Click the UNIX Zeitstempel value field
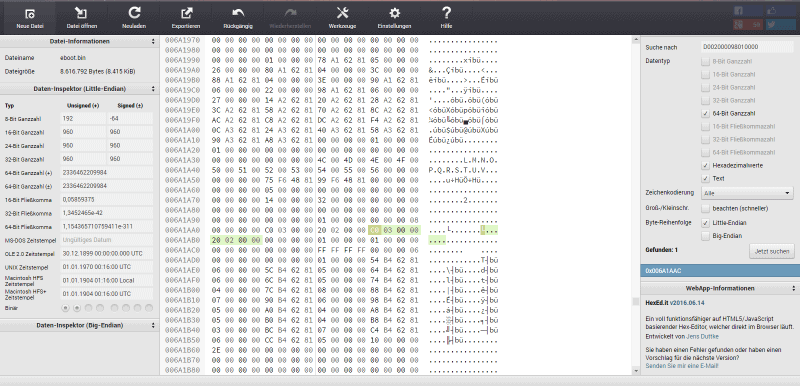The image size is (800, 386). coord(107,267)
